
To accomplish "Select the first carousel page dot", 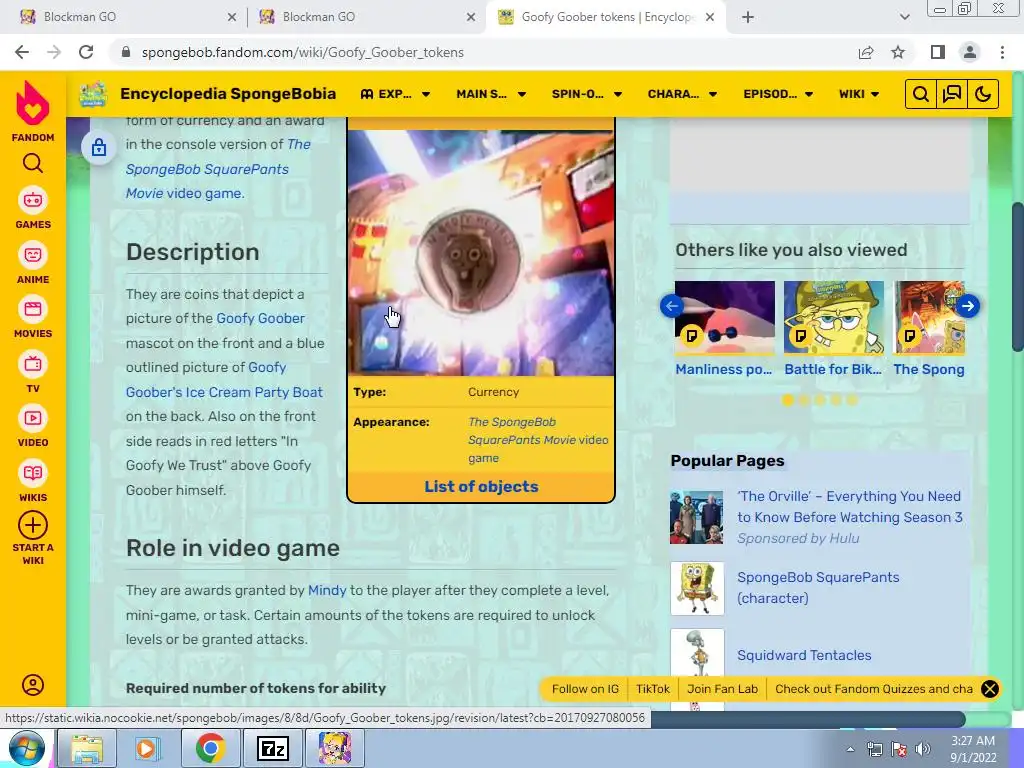I will [788, 400].
